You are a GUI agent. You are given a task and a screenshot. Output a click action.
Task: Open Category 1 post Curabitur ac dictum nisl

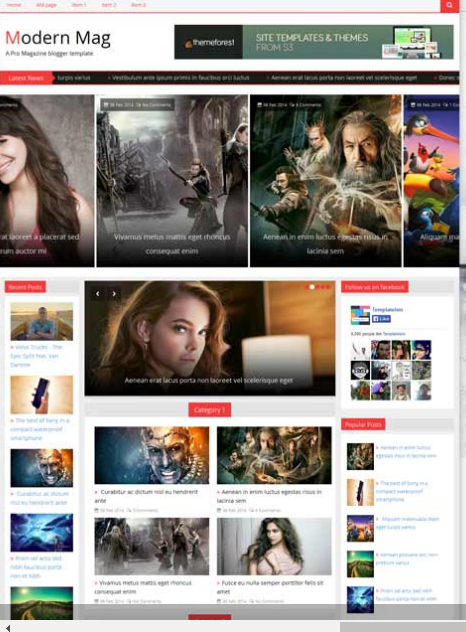[x=146, y=496]
